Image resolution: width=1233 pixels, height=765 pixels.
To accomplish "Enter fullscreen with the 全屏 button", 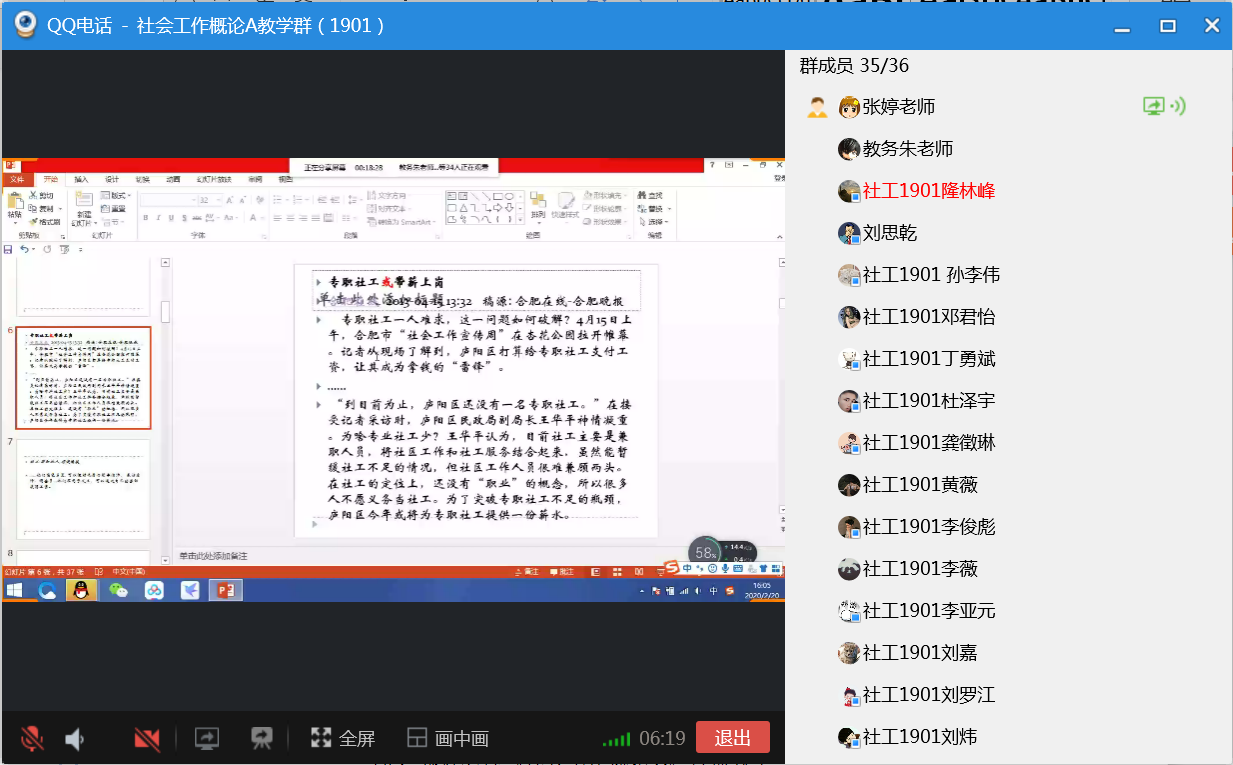I will click(343, 739).
